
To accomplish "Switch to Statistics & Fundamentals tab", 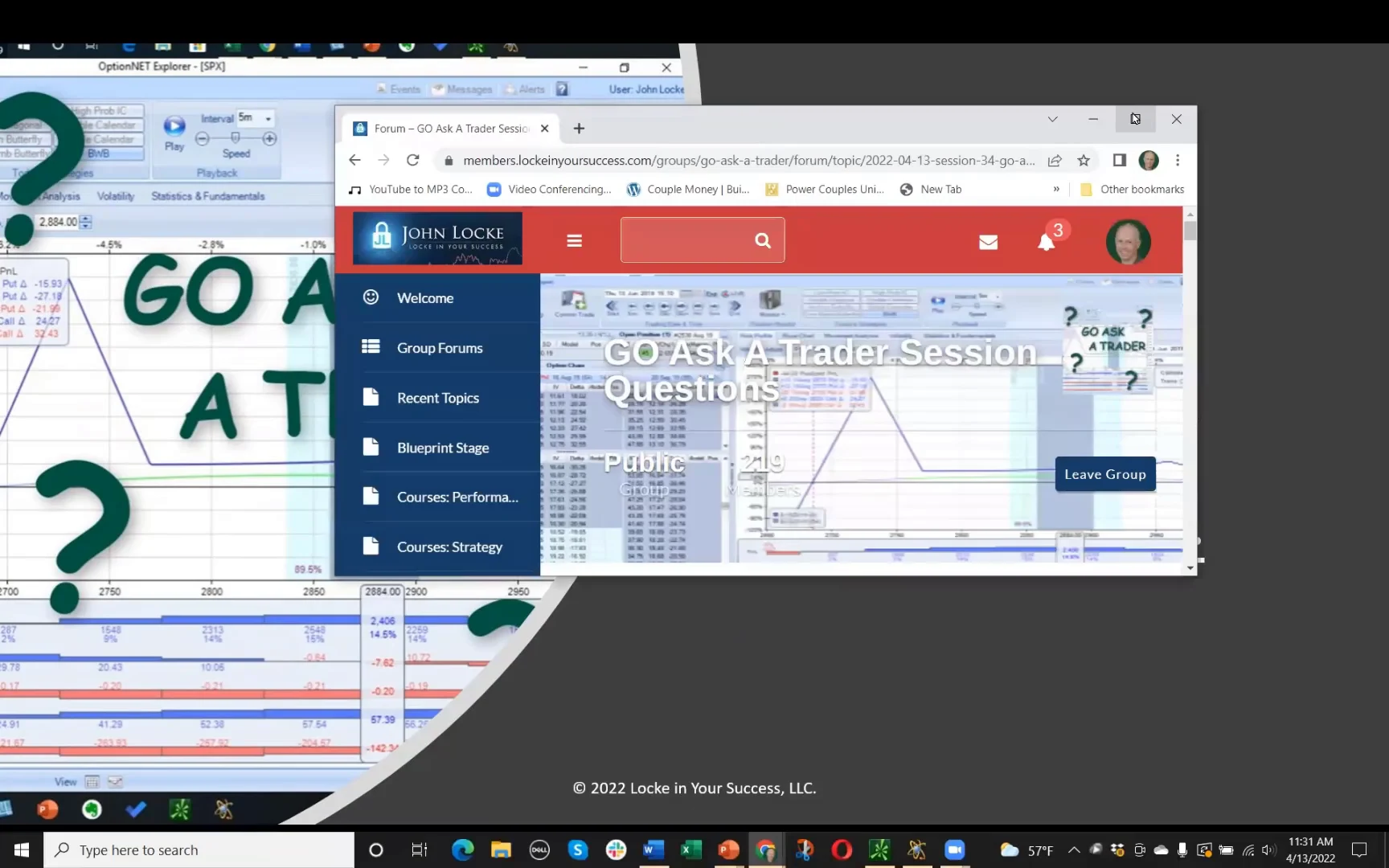I will (208, 196).
